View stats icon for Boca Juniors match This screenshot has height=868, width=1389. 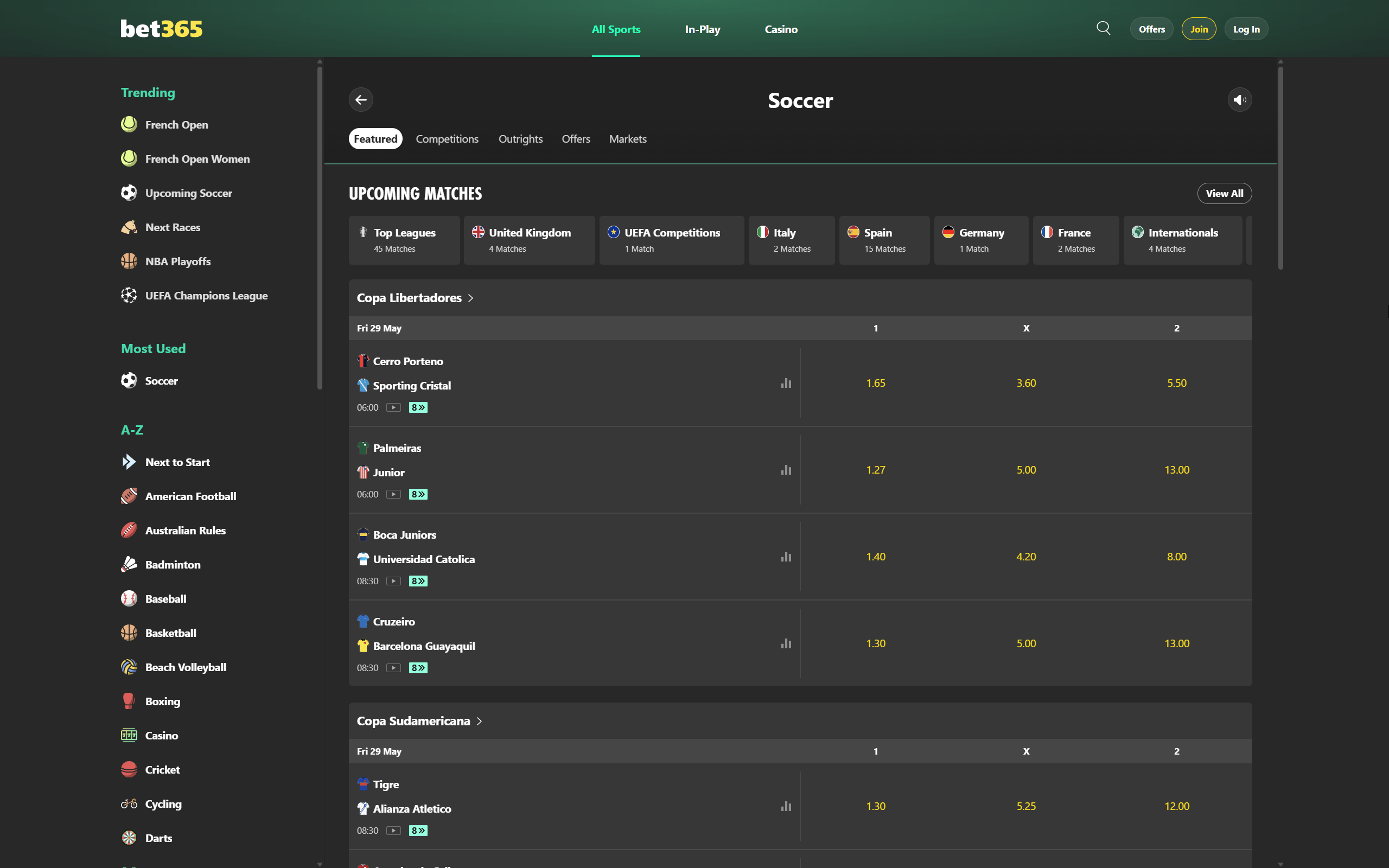click(x=786, y=556)
